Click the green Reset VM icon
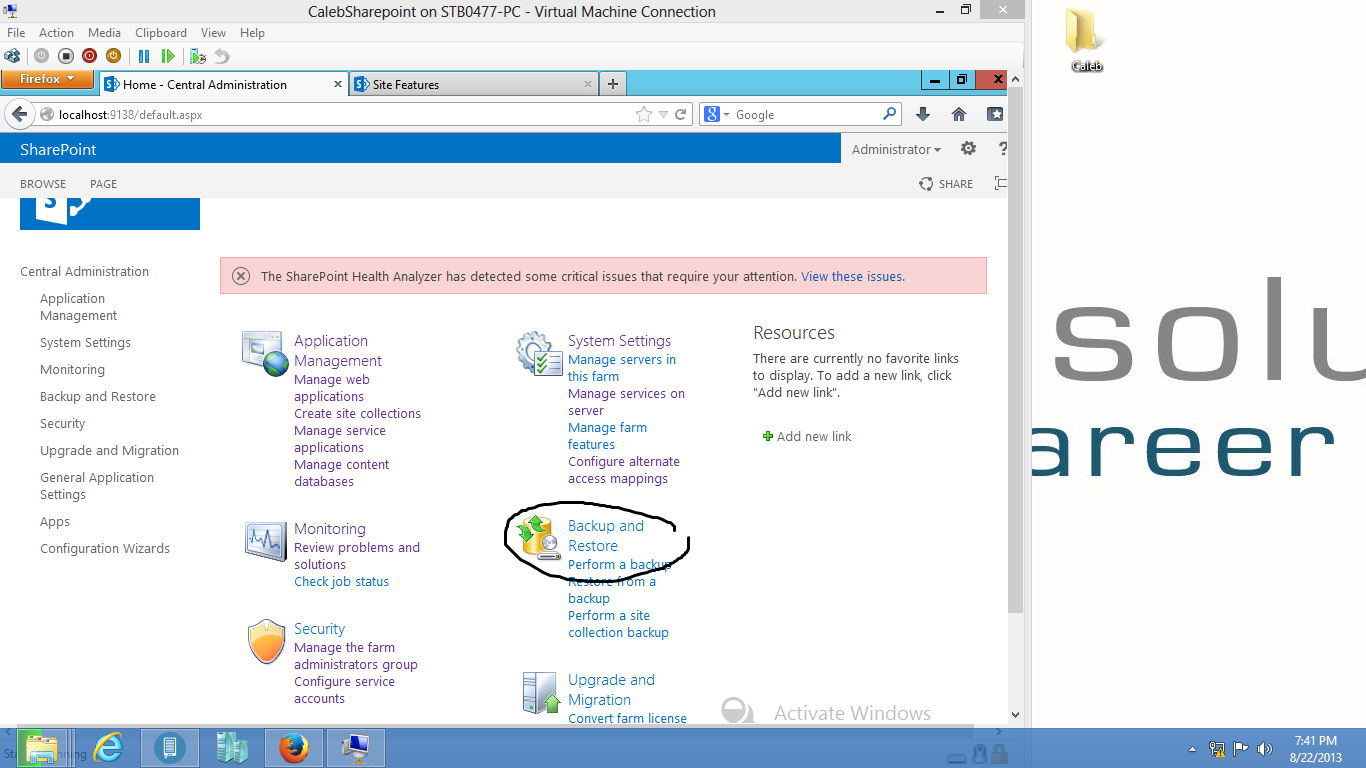 168,56
